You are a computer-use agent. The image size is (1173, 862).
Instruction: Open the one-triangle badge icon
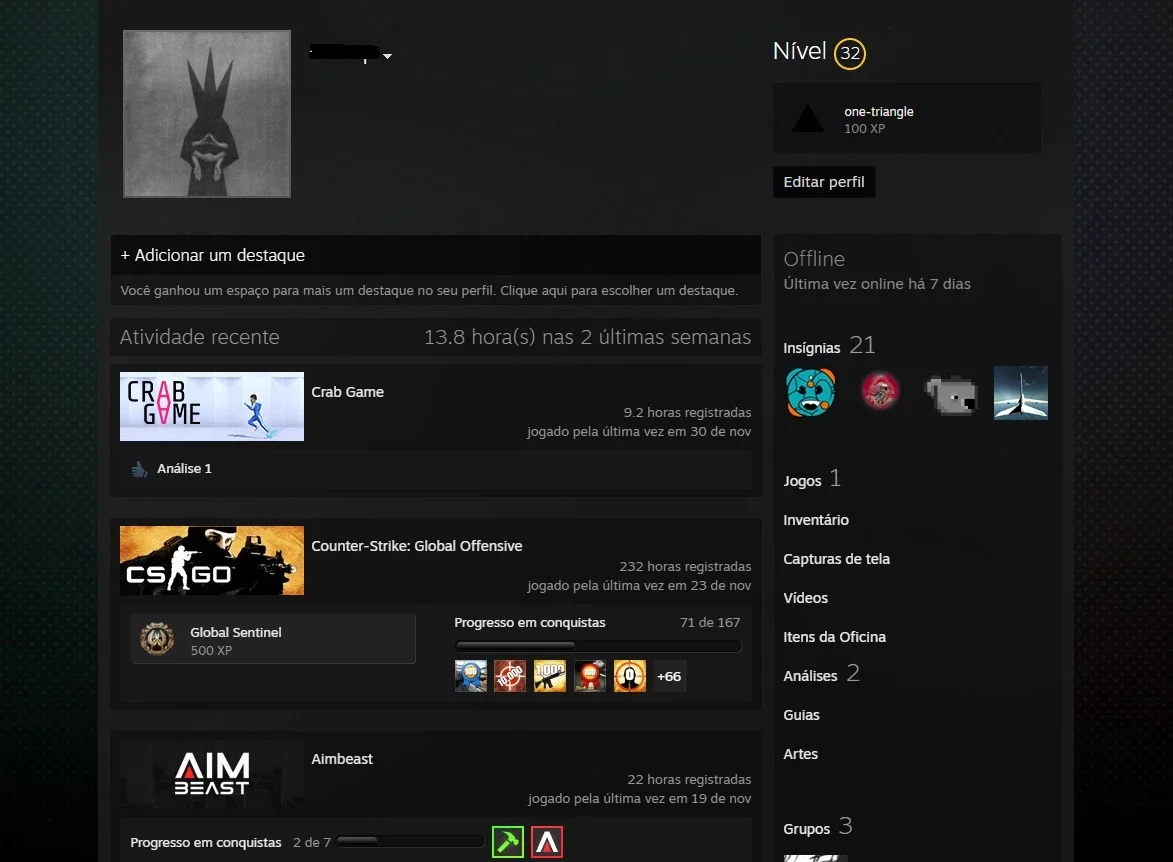pyautogui.click(x=808, y=119)
